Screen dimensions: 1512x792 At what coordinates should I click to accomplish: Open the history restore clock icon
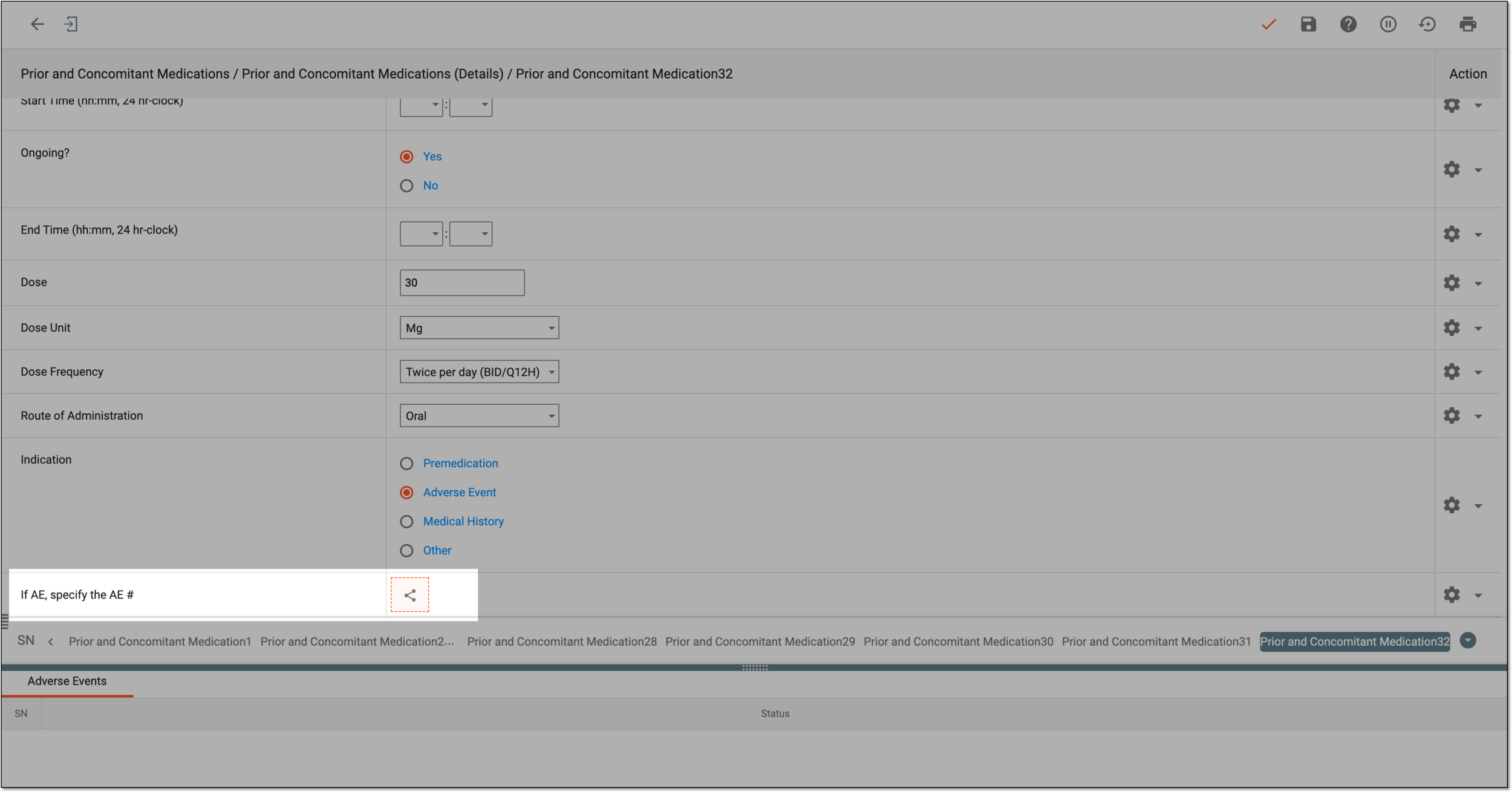point(1427,24)
